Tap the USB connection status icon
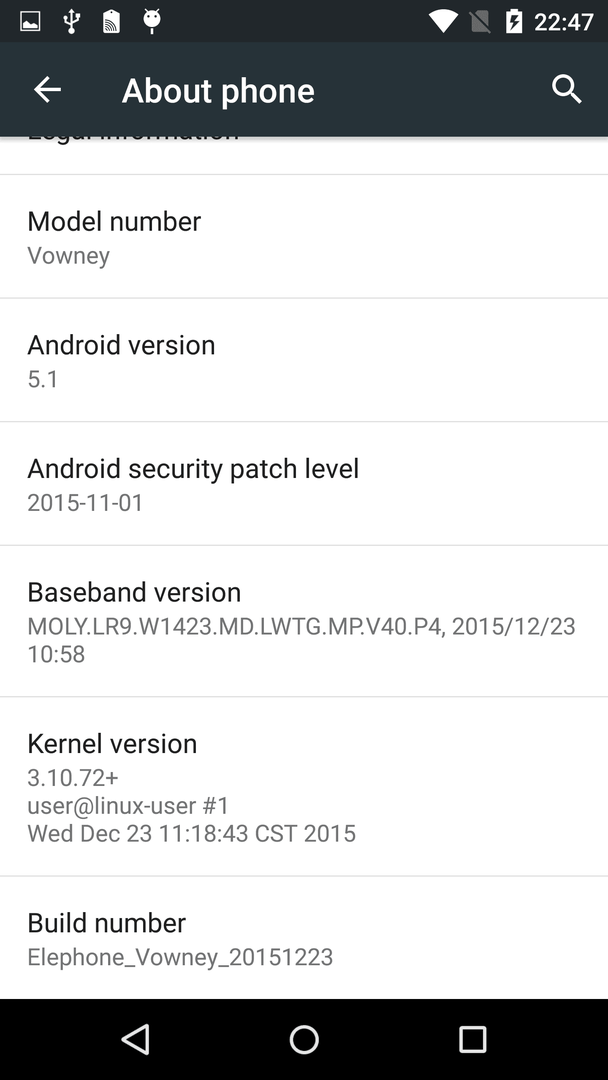The image size is (608, 1080). pos(71,21)
